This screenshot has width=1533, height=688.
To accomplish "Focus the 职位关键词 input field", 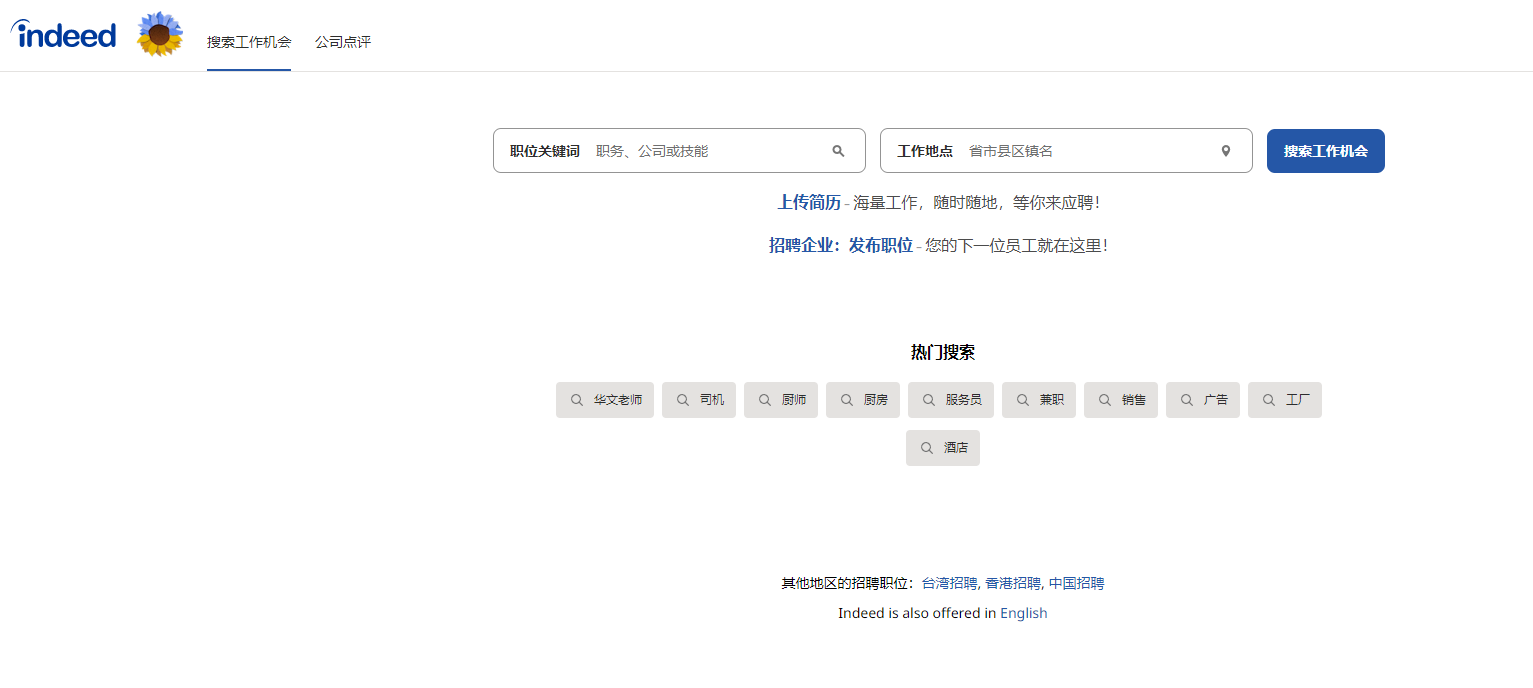I will pyautogui.click(x=705, y=151).
